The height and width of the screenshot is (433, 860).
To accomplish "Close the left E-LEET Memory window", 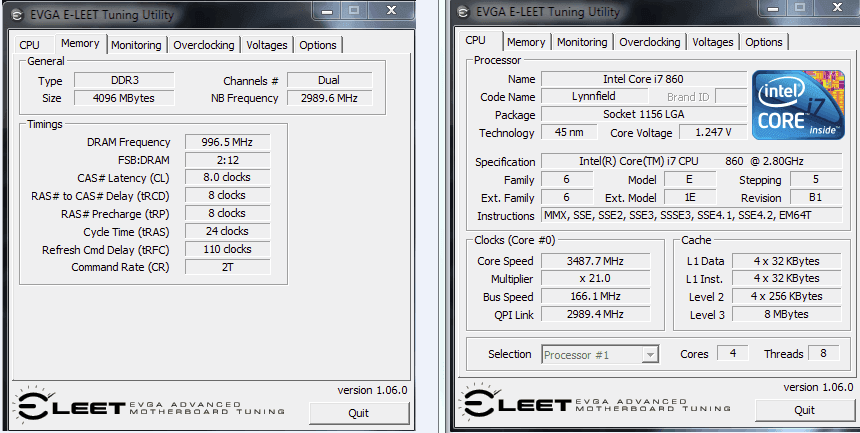I will (391, 10).
